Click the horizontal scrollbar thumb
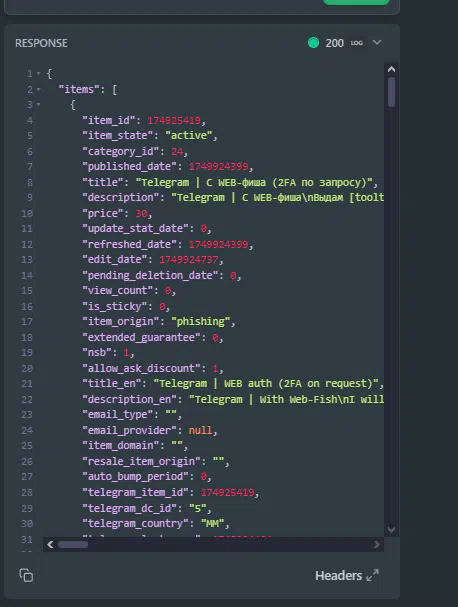Image resolution: width=458 pixels, height=607 pixels. pyautogui.click(x=73, y=545)
